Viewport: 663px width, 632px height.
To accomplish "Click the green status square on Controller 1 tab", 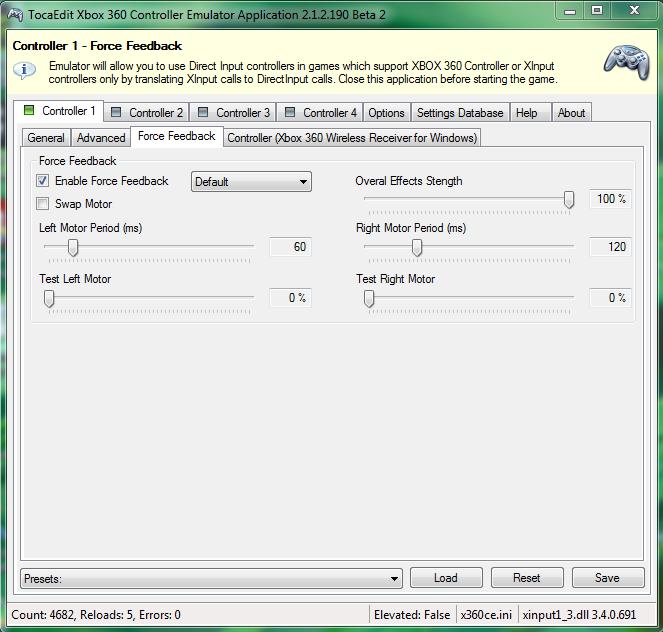I will pos(29,110).
